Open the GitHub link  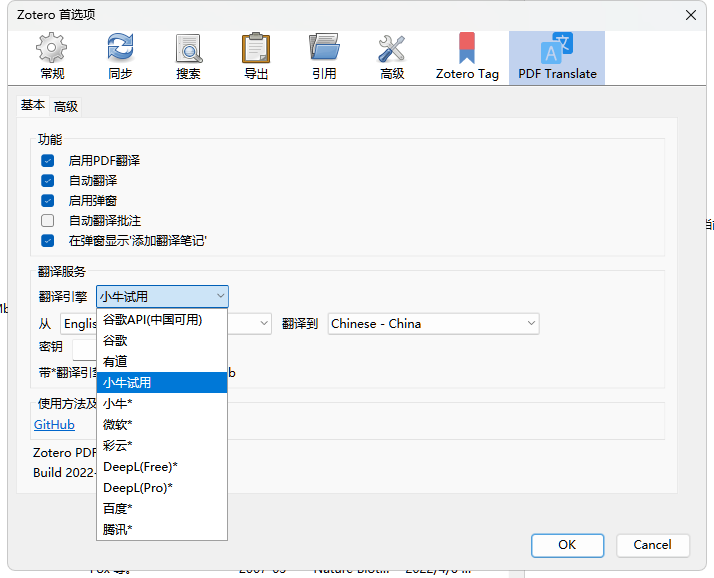54,425
